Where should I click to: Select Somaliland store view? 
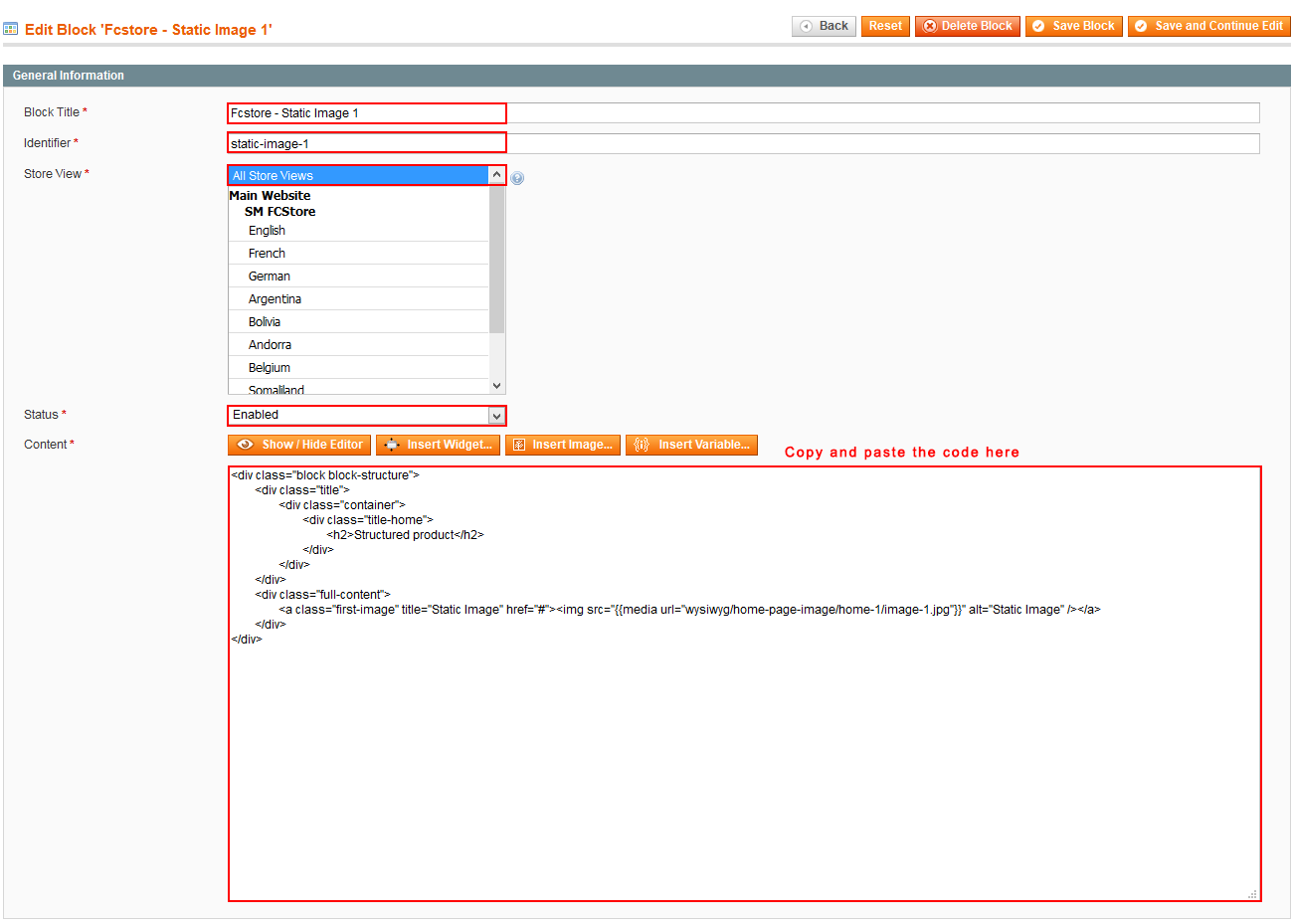[359, 388]
